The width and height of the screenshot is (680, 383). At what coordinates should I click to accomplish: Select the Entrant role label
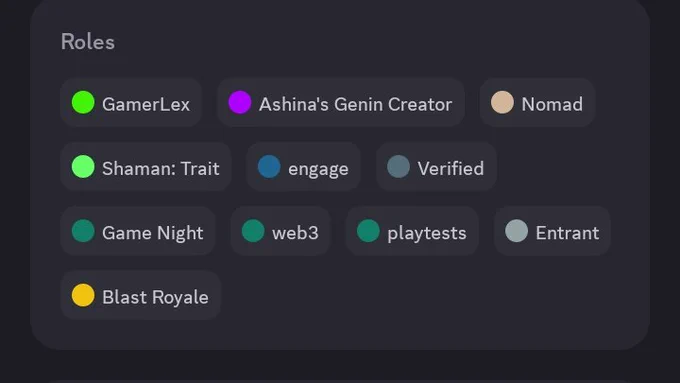tap(567, 233)
